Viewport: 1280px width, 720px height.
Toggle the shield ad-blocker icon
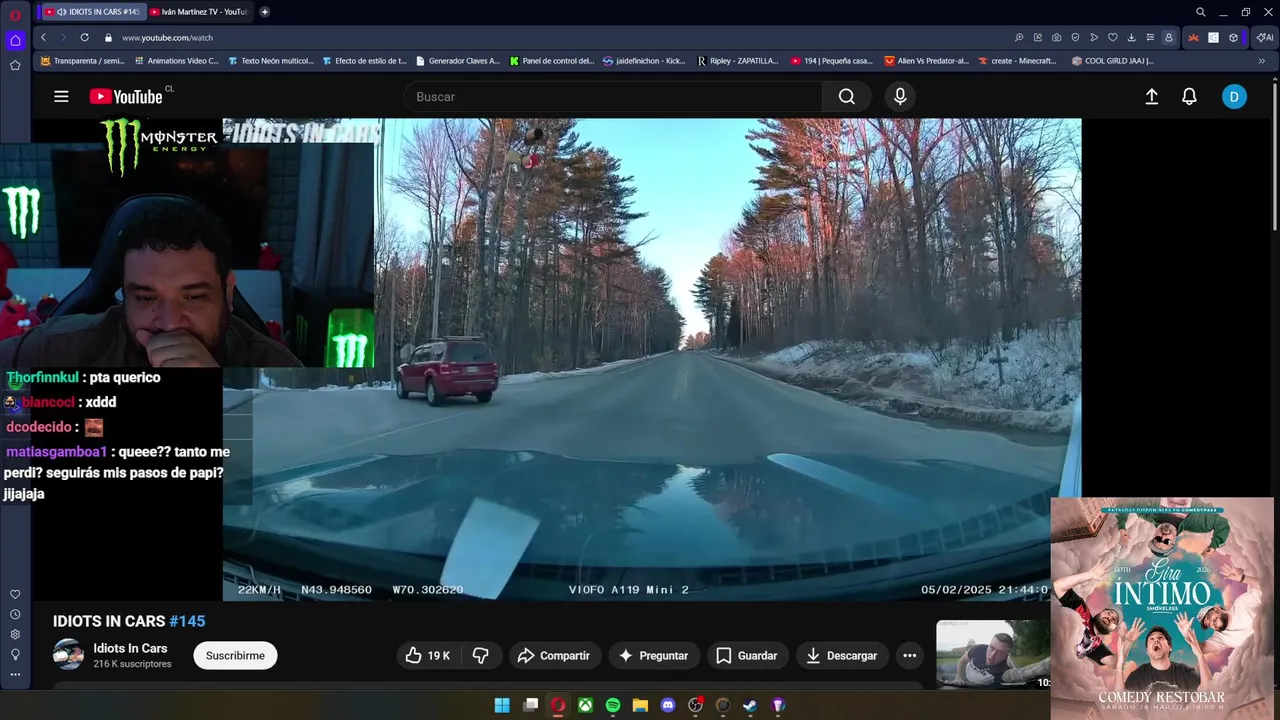coord(1075,37)
